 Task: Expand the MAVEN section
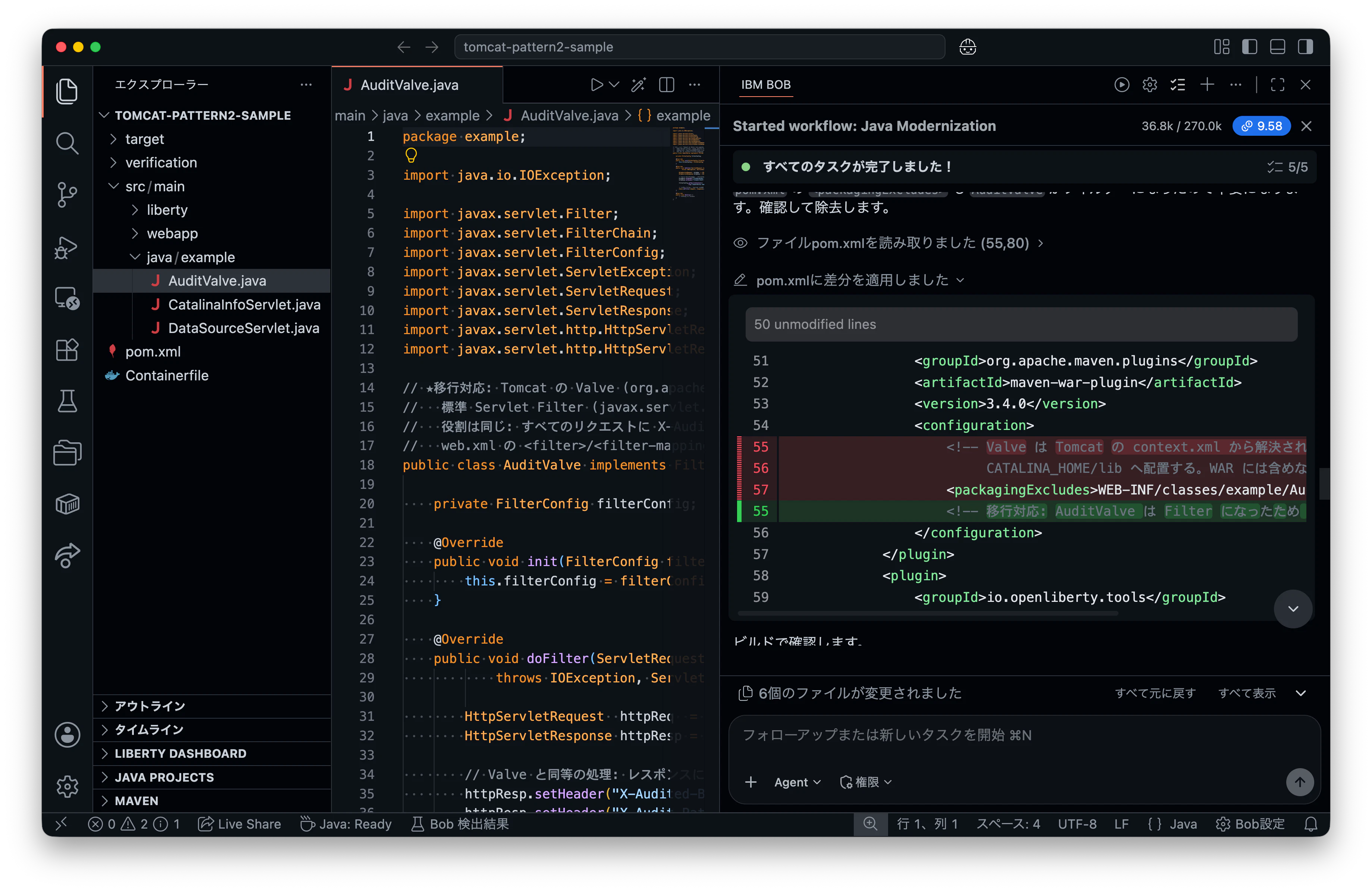211,800
